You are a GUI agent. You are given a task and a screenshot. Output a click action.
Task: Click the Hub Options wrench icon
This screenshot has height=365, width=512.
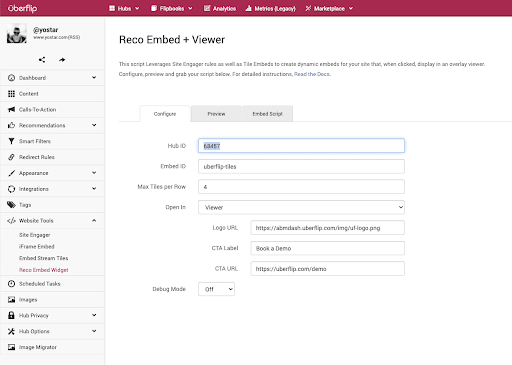tap(11, 331)
